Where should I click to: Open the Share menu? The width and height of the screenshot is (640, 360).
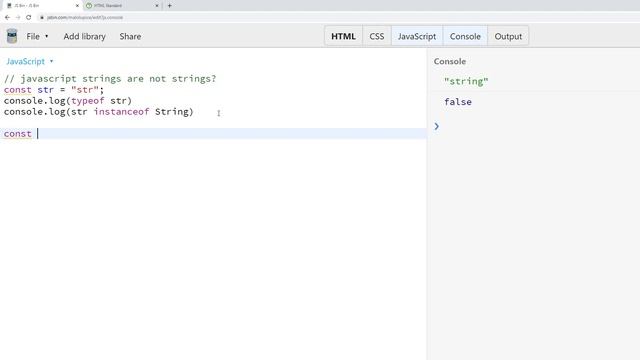pyautogui.click(x=130, y=36)
